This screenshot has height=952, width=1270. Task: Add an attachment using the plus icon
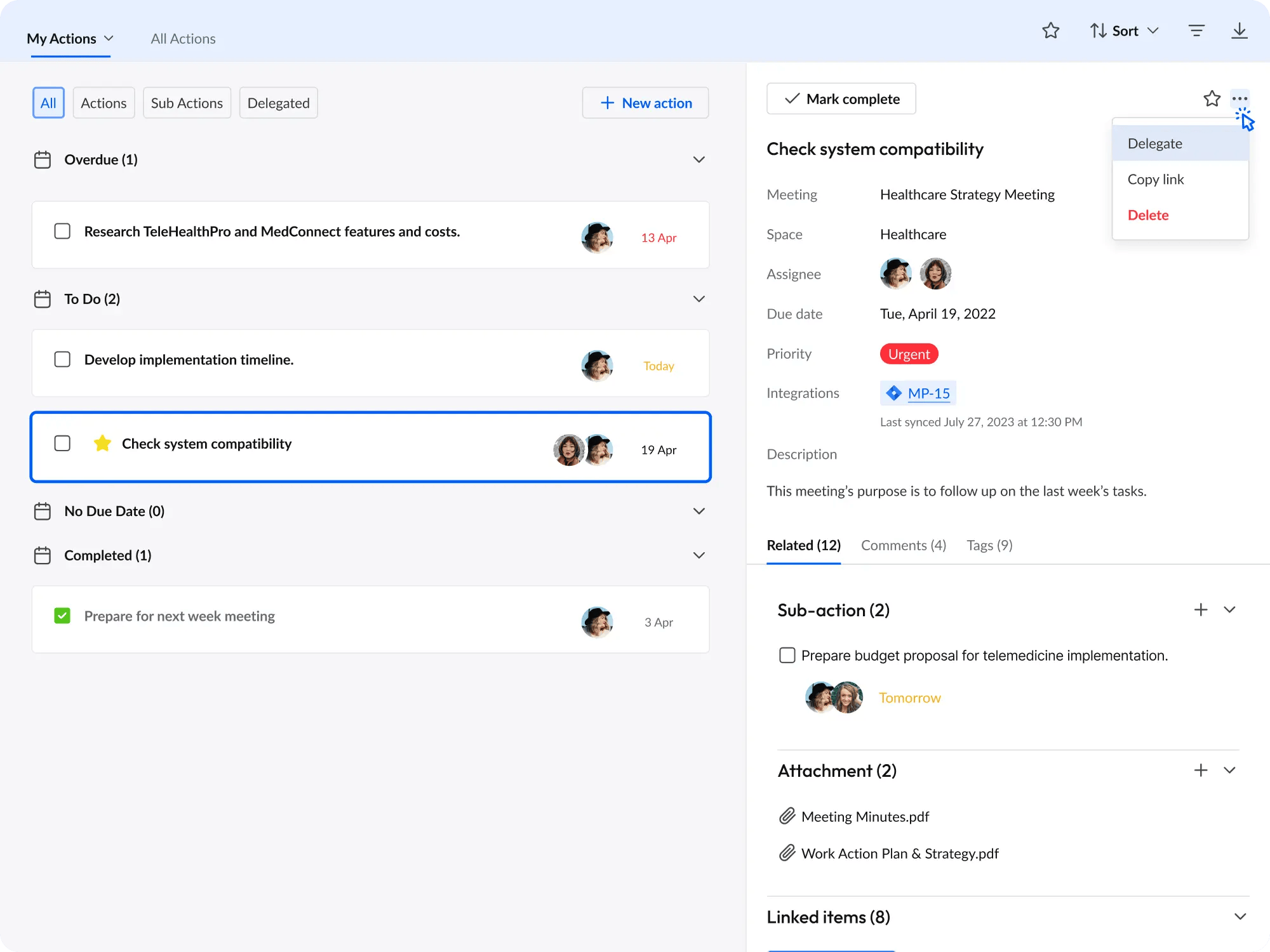point(1200,770)
